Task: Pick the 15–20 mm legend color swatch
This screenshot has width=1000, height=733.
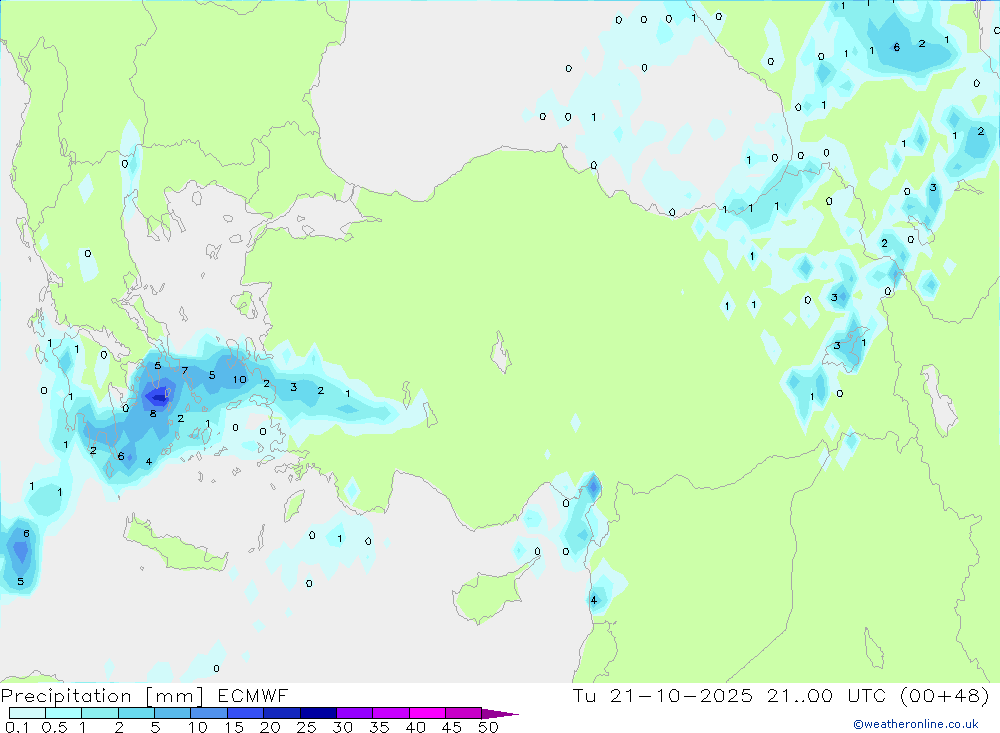Action: tap(246, 713)
